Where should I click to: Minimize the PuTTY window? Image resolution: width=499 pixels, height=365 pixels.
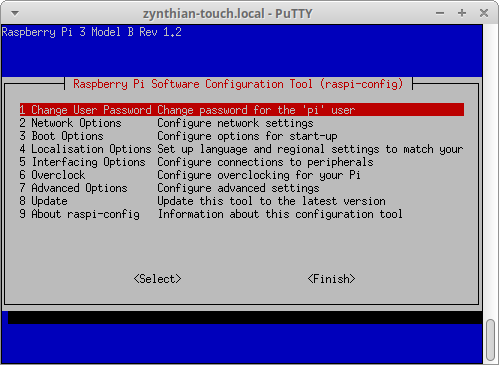click(x=440, y=13)
